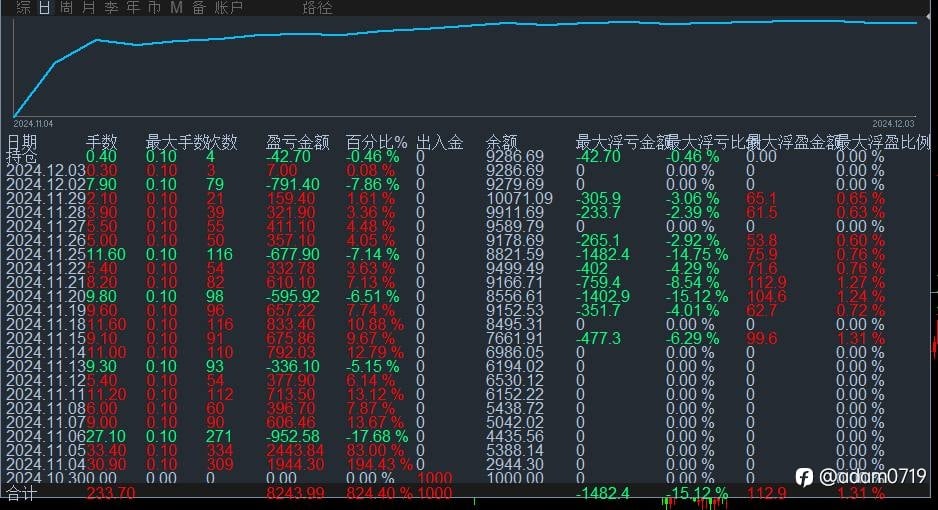Click the 出入金 column header
Screen dimensions: 938x510
coord(440,142)
